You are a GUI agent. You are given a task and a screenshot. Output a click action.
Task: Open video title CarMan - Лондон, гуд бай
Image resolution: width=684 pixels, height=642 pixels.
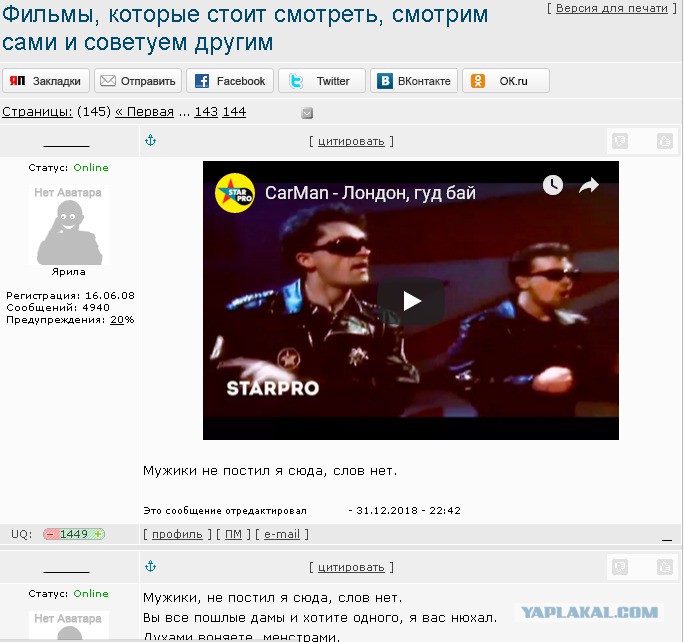(370, 193)
